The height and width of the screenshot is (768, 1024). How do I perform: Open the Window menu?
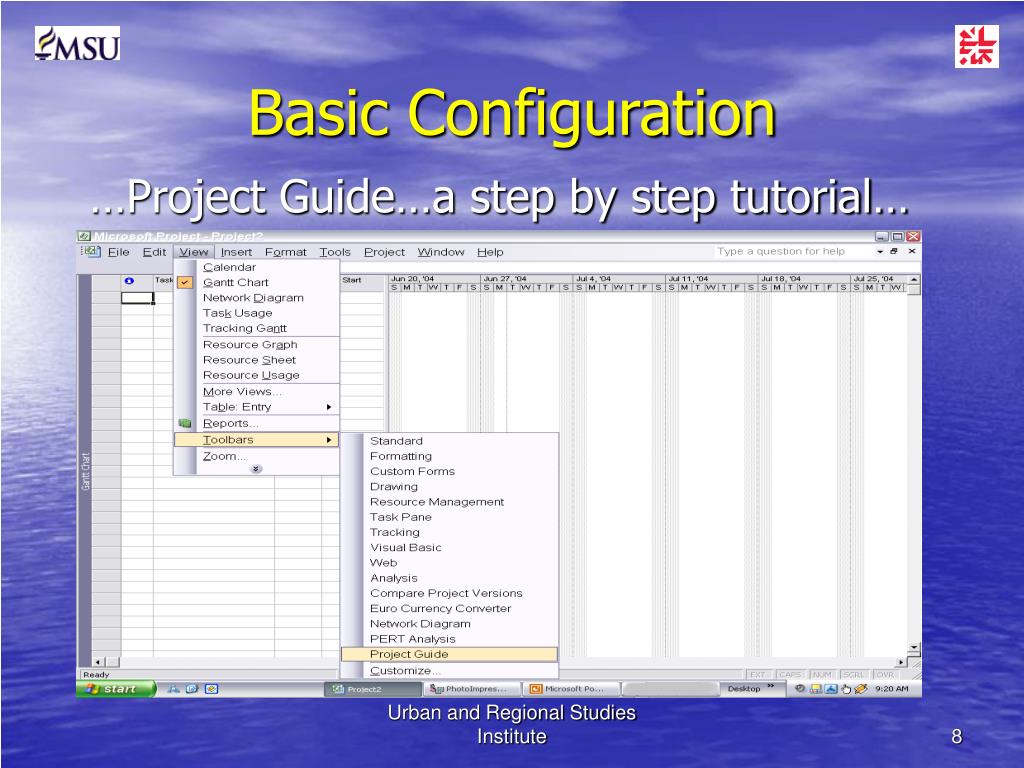pyautogui.click(x=441, y=252)
